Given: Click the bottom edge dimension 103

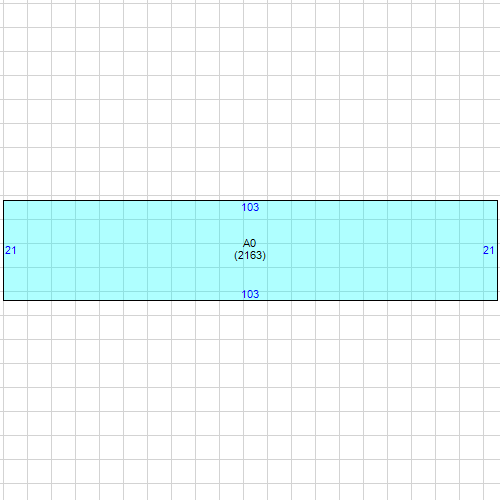Looking at the screenshot, I should (x=250, y=294).
